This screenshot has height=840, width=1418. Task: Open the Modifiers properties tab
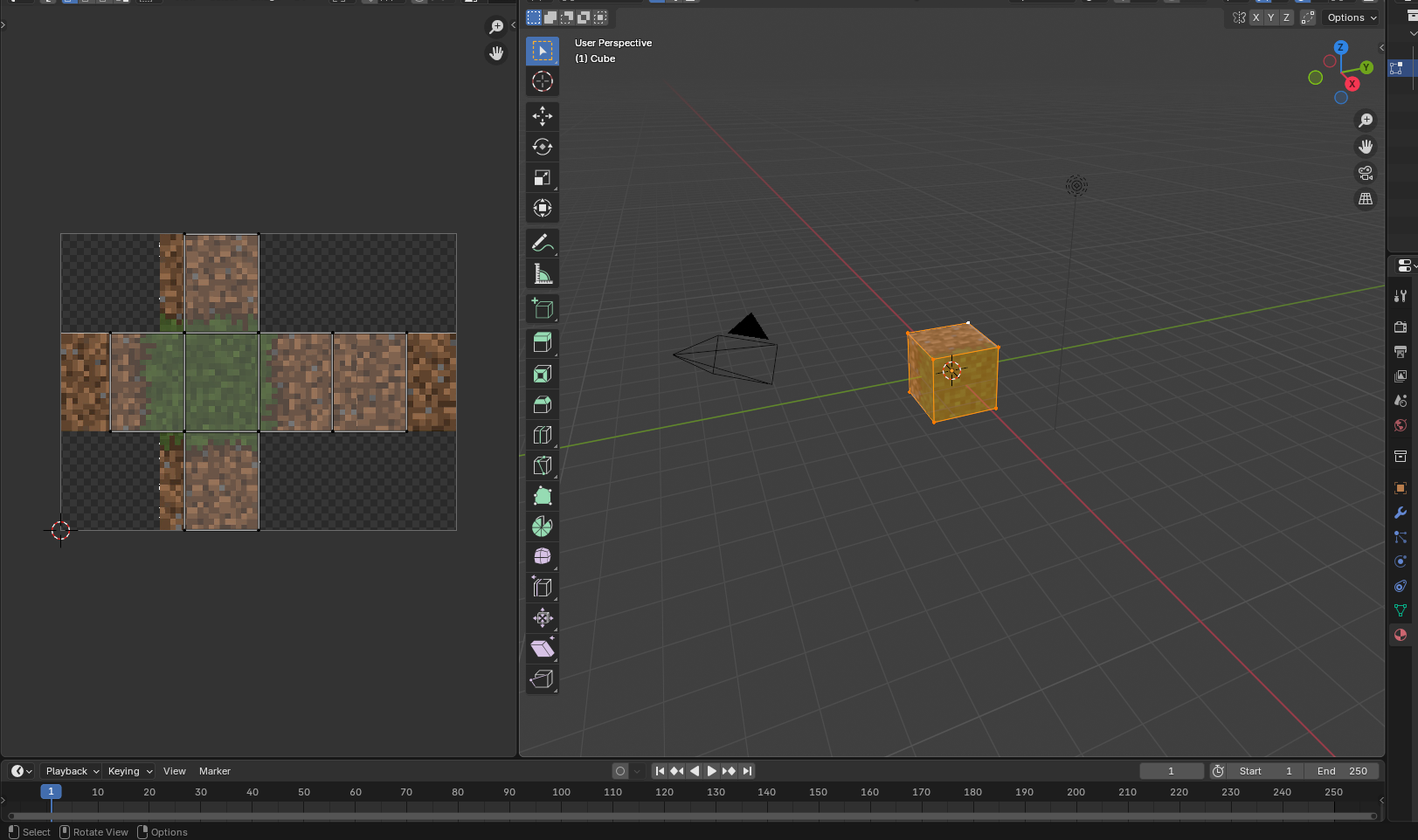tap(1401, 513)
